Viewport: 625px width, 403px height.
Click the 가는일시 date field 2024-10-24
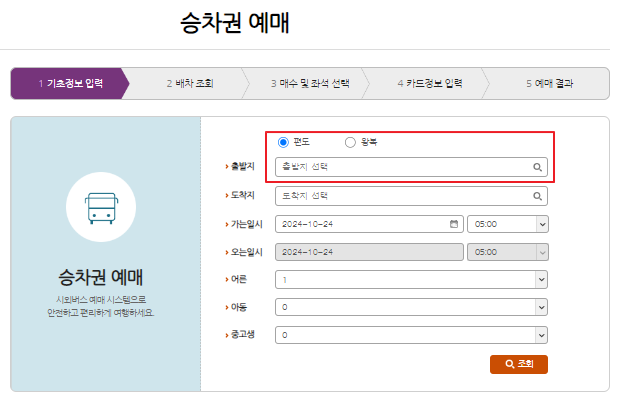click(369, 224)
